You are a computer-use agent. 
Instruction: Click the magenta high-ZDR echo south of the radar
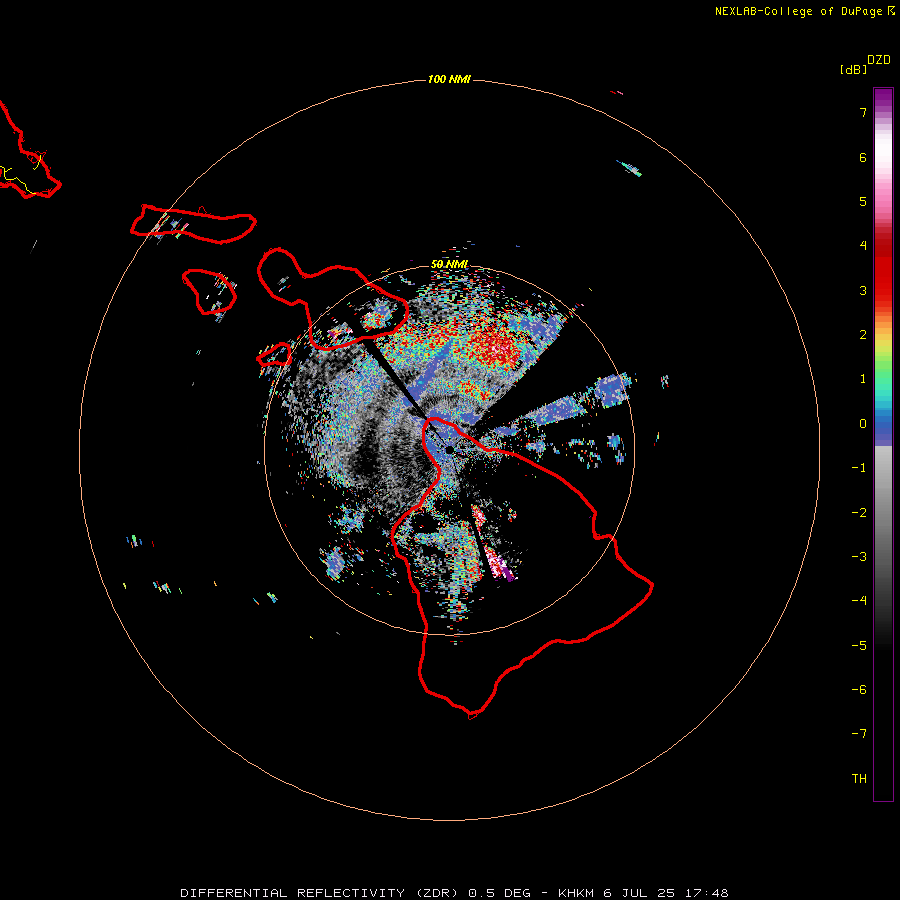pyautogui.click(x=499, y=564)
